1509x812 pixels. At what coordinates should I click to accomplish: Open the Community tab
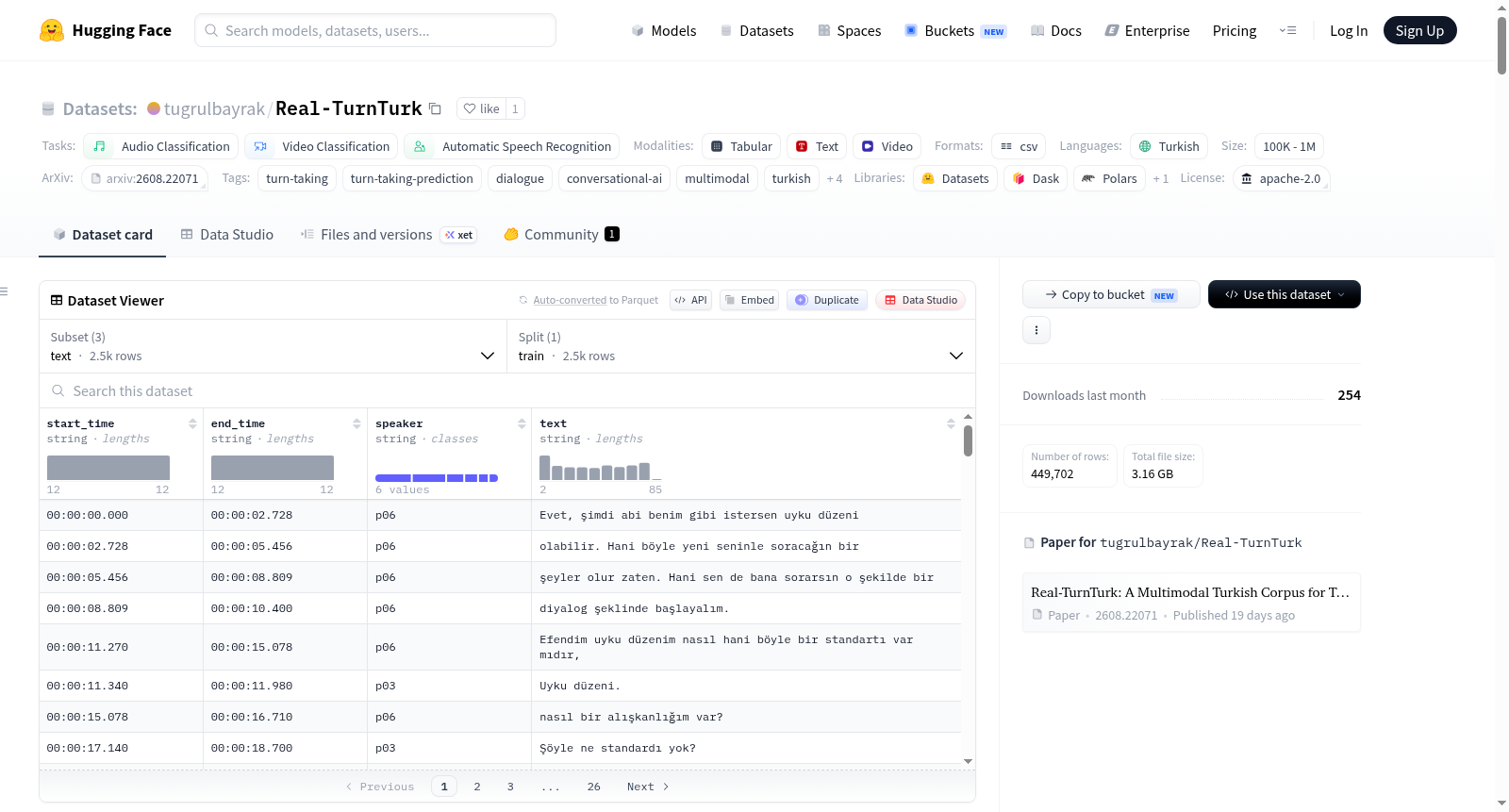click(x=561, y=235)
